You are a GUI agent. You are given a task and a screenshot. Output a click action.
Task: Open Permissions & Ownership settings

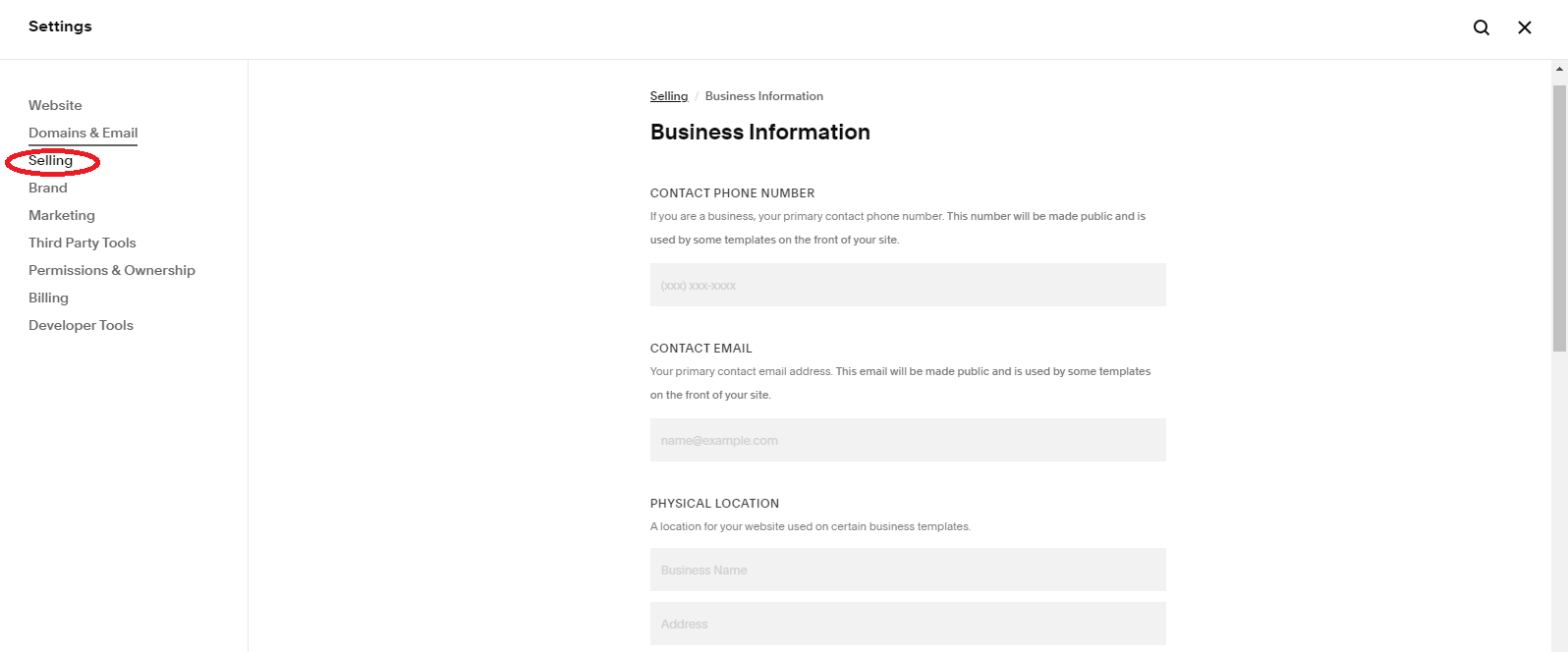112,270
